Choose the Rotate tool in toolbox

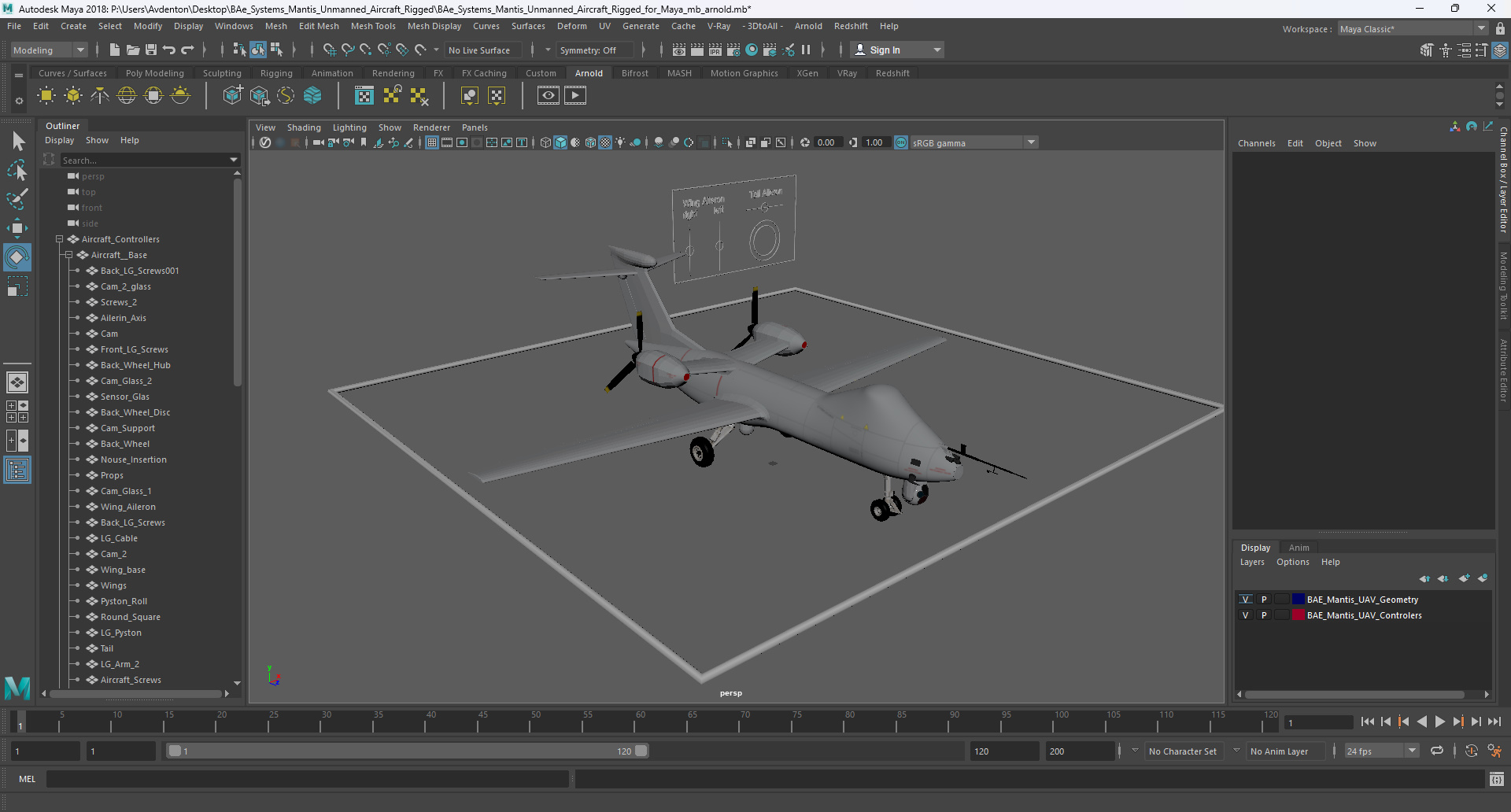tap(17, 257)
